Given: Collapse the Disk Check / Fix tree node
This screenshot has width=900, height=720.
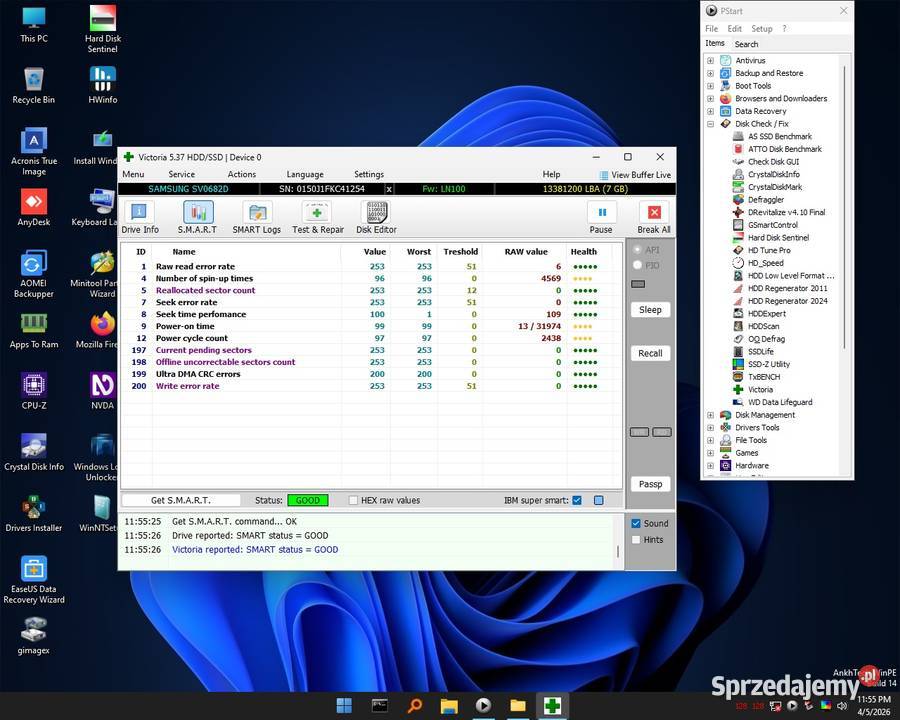Looking at the screenshot, I should click(x=711, y=124).
